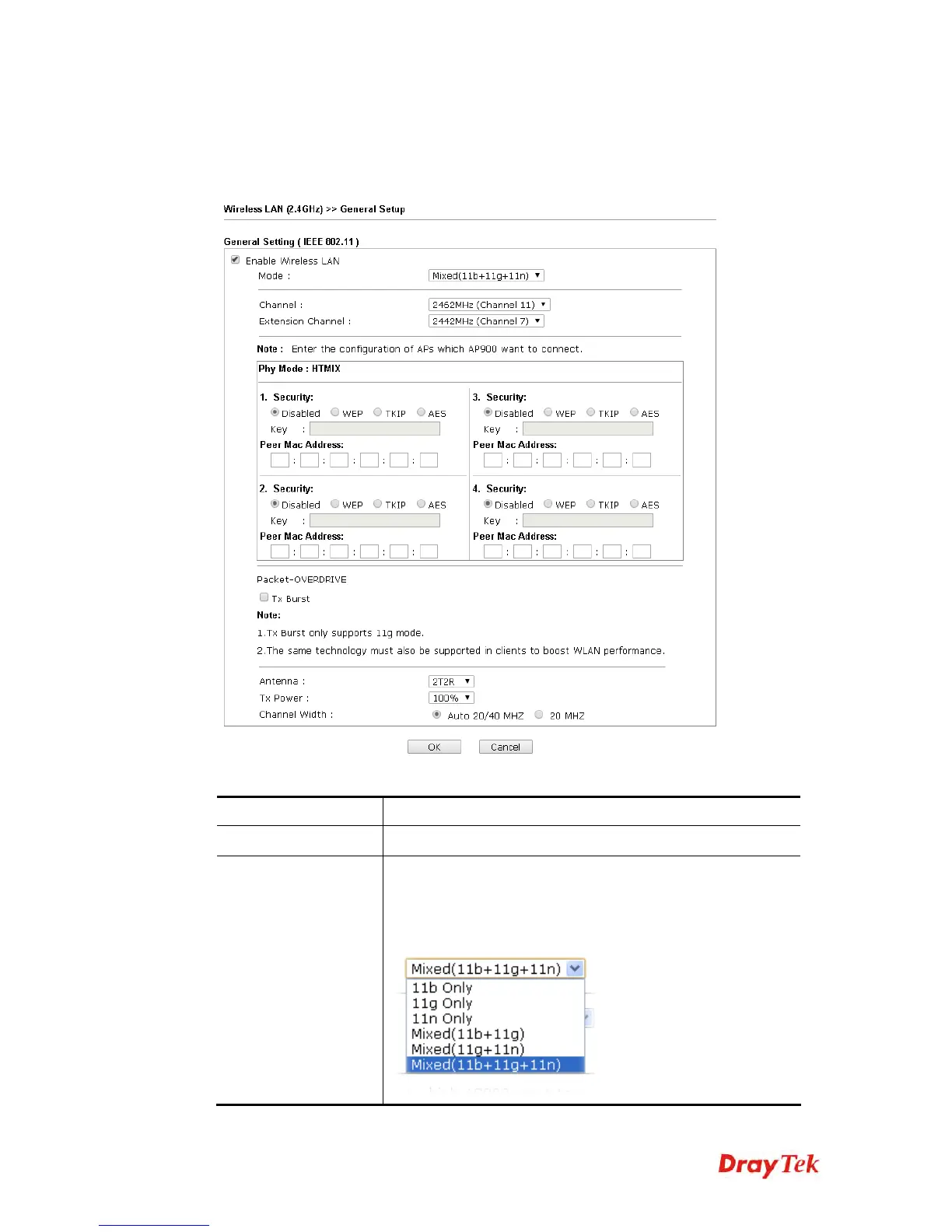Select AES for Security 3

pyautogui.click(x=634, y=412)
